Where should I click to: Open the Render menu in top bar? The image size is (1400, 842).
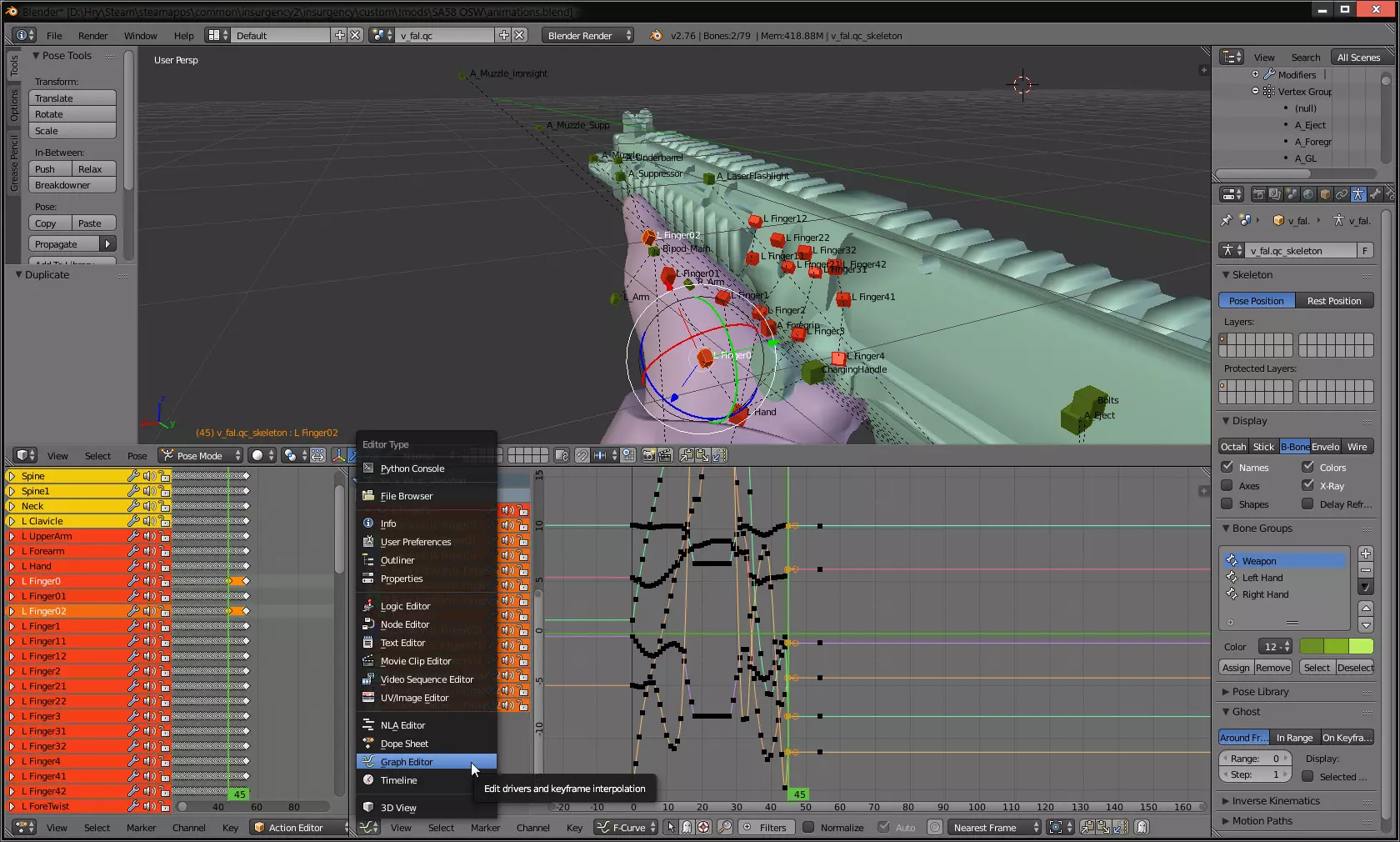click(92, 36)
